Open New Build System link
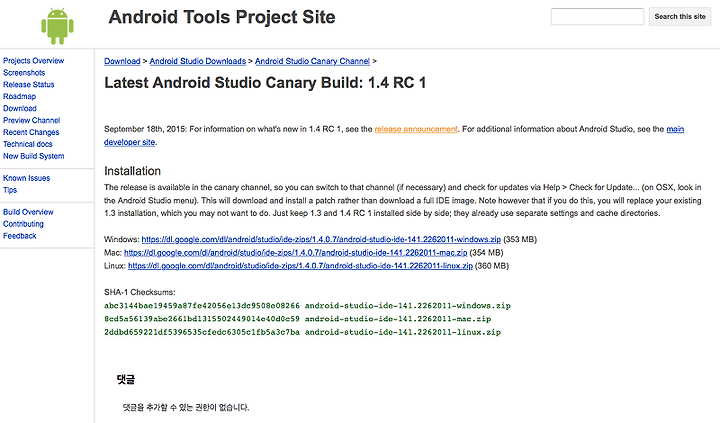The height and width of the screenshot is (423, 720). [x=34, y=156]
